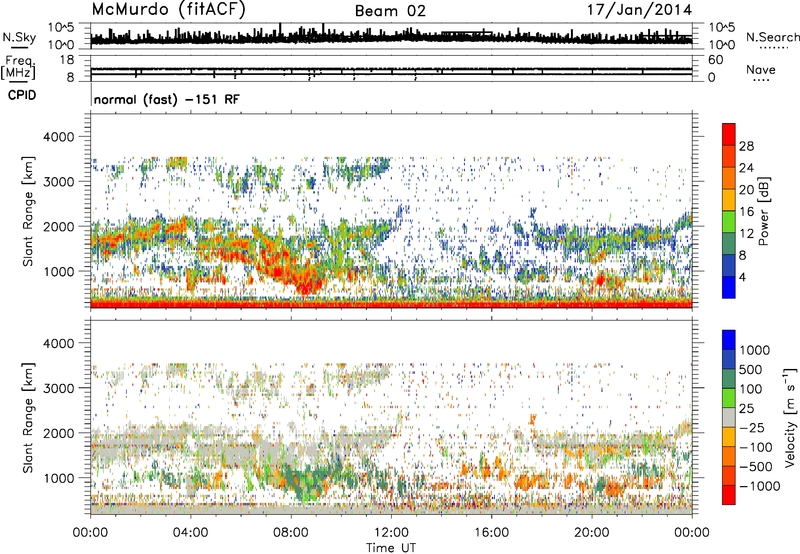Image resolution: width=800 pixels, height=554 pixels.
Task: Click the red ground-scatter band in power panel
Action: (x=391, y=304)
